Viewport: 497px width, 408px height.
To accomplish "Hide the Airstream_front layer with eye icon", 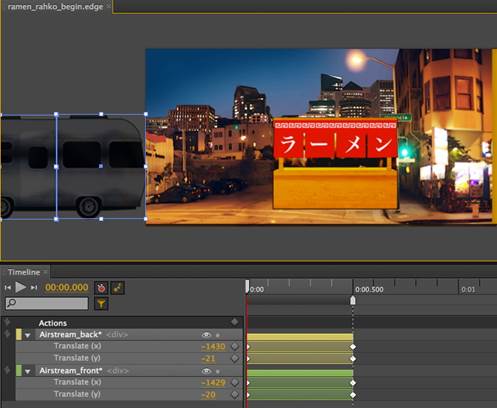I will [x=206, y=371].
